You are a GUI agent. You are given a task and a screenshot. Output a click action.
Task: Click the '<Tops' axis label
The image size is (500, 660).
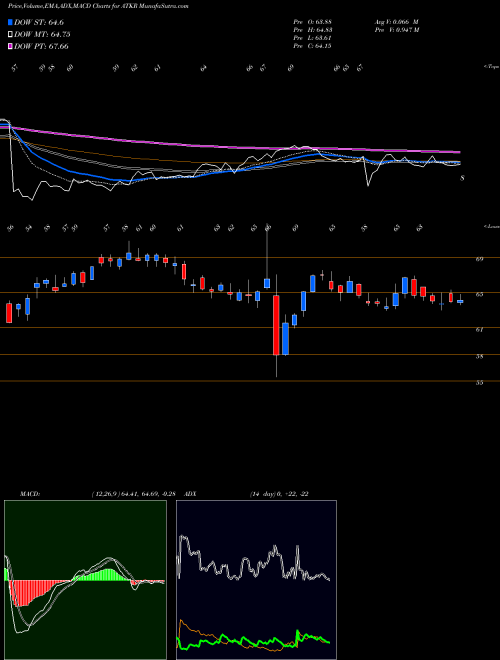(490, 67)
